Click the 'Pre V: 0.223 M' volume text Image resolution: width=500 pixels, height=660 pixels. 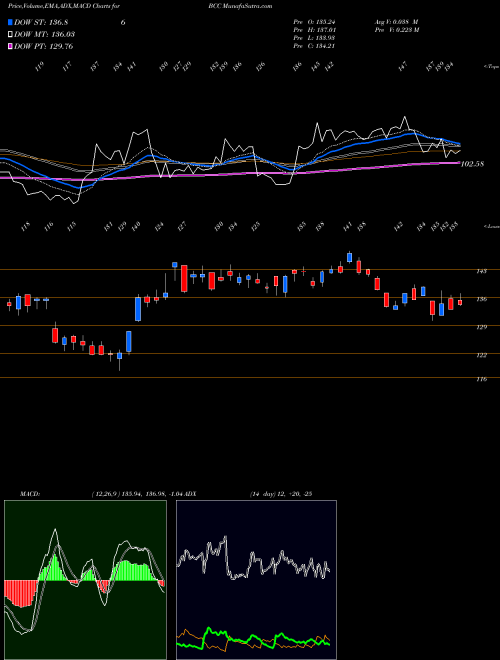(396, 30)
